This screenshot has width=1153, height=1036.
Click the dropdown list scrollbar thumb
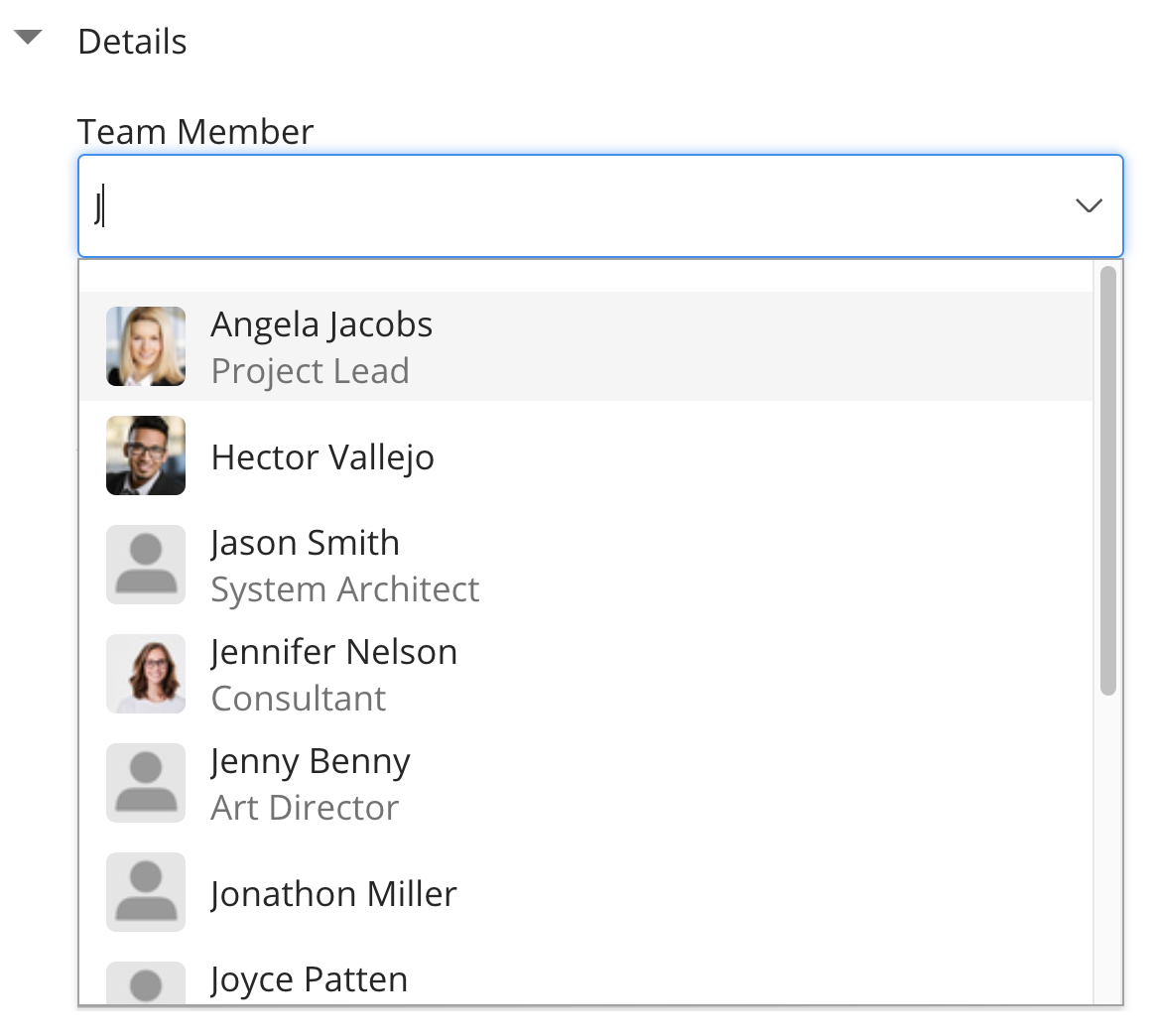tap(1108, 480)
